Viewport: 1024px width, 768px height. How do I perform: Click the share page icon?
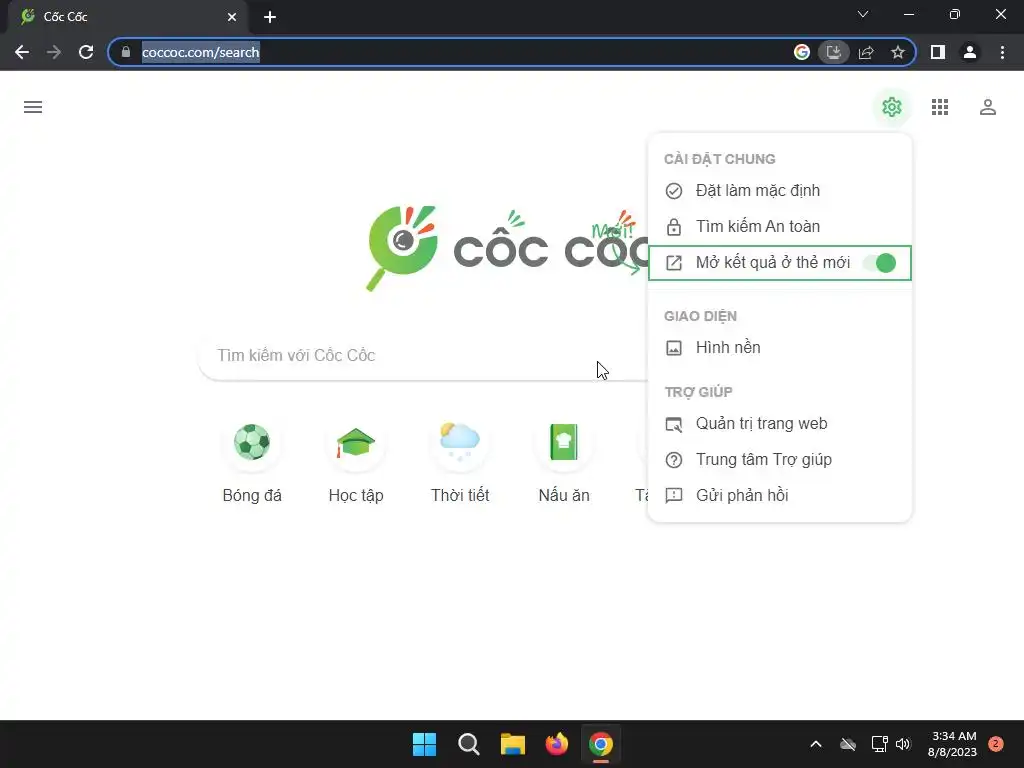click(866, 52)
